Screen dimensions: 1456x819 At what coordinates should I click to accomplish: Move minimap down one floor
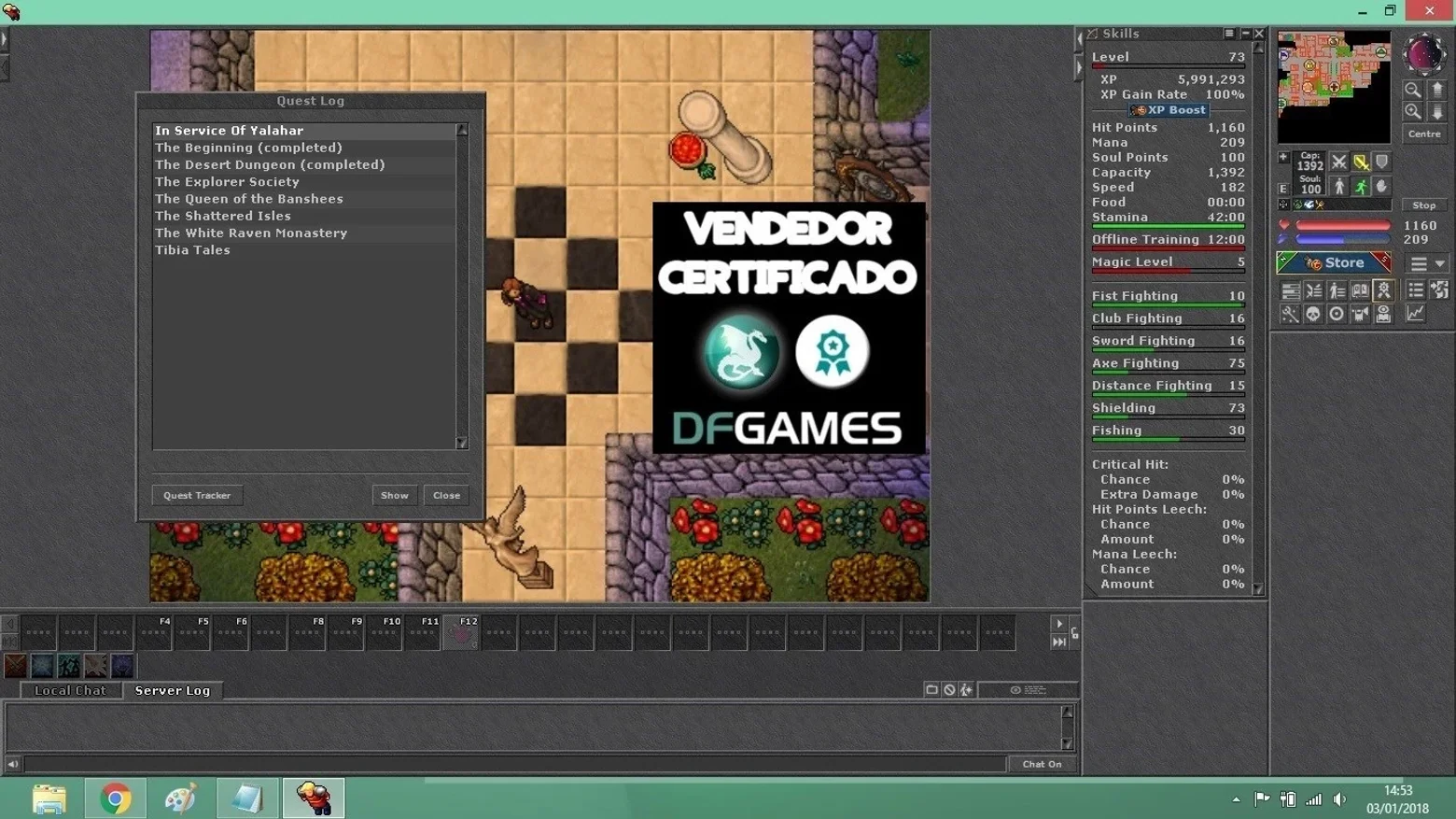click(1437, 112)
